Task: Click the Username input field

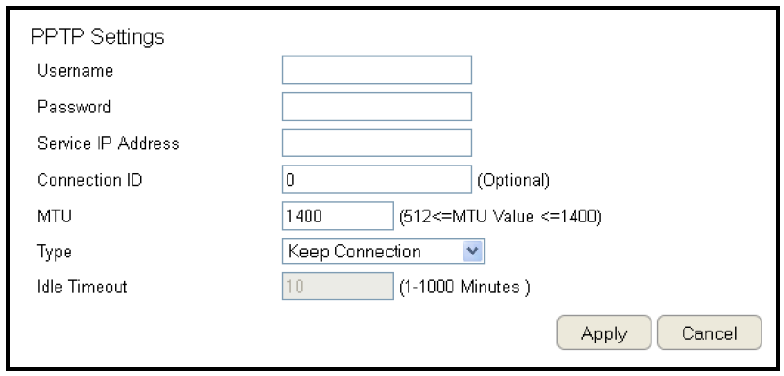Action: coord(376,70)
